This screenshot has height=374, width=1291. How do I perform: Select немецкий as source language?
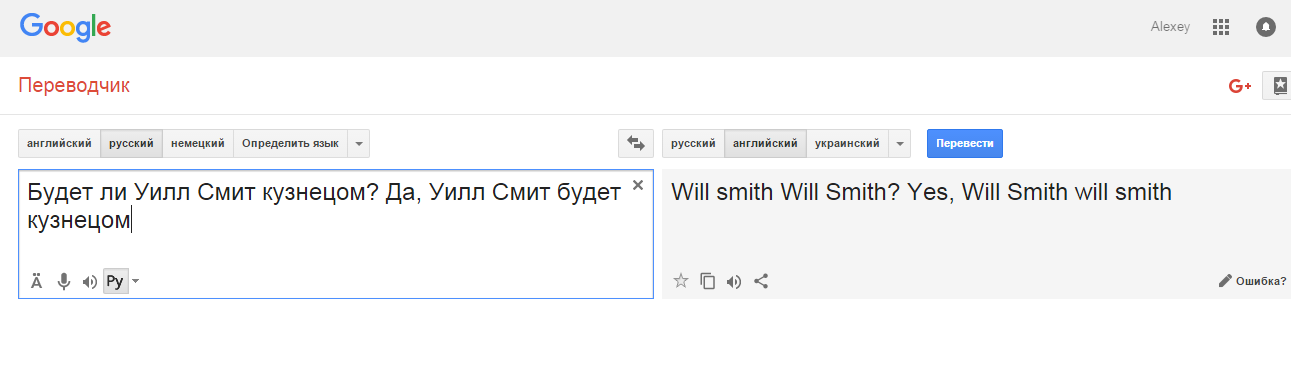tap(198, 144)
